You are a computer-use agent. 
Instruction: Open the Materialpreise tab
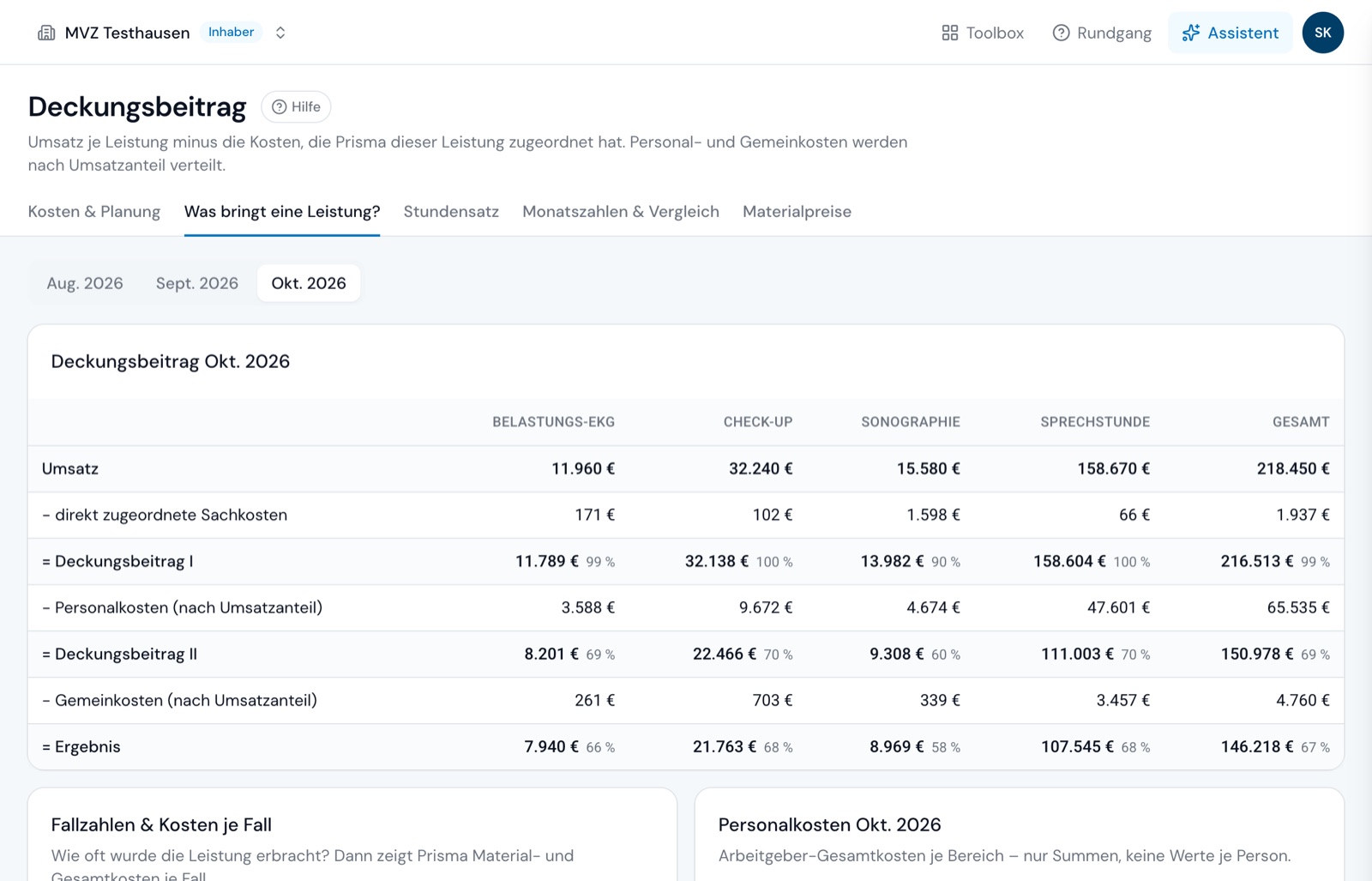[x=797, y=211]
